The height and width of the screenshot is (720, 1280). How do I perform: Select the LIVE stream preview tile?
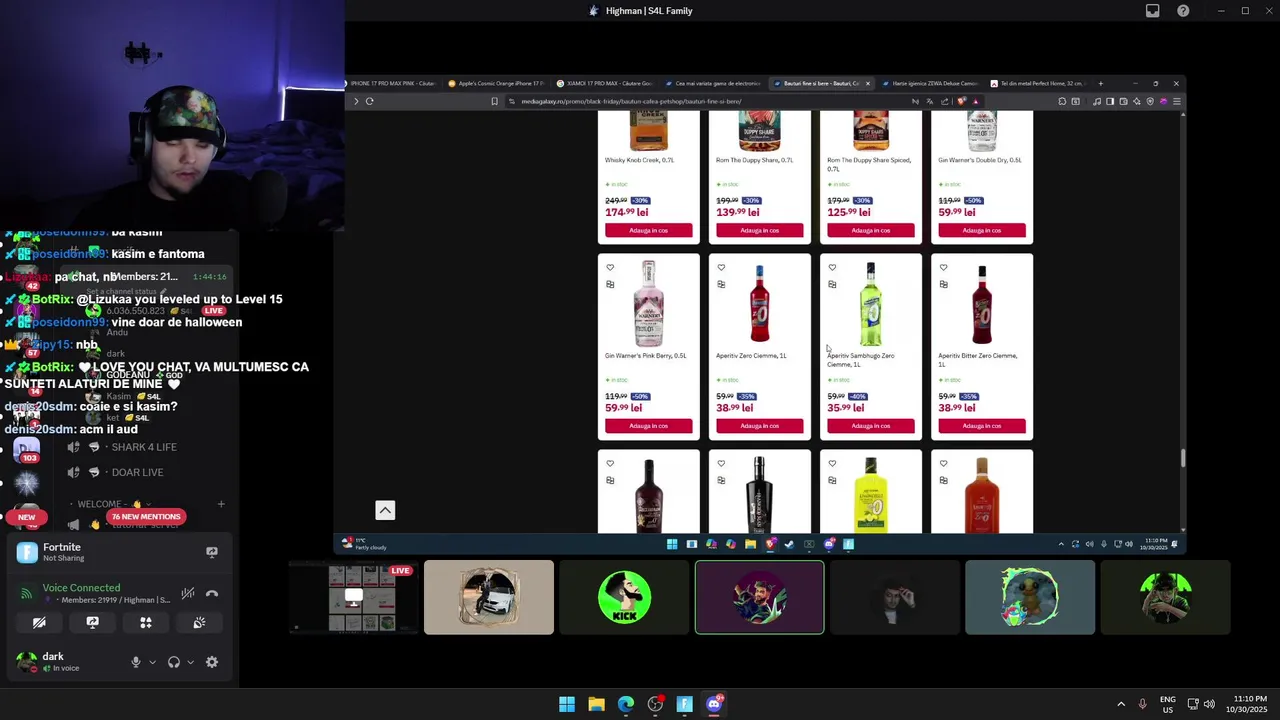354,598
